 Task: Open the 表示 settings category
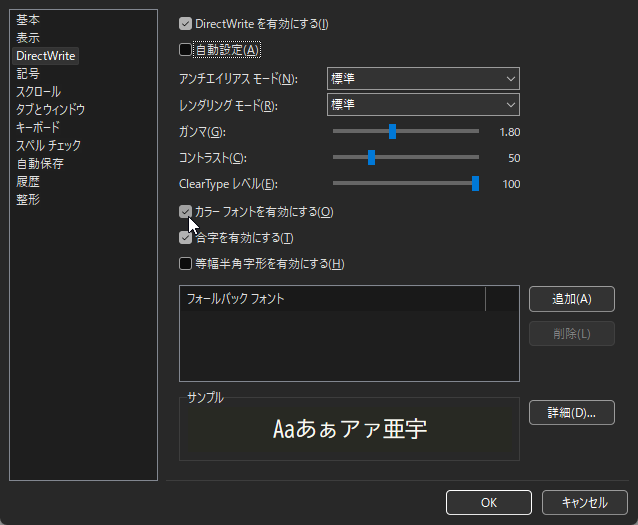[x=28, y=38]
